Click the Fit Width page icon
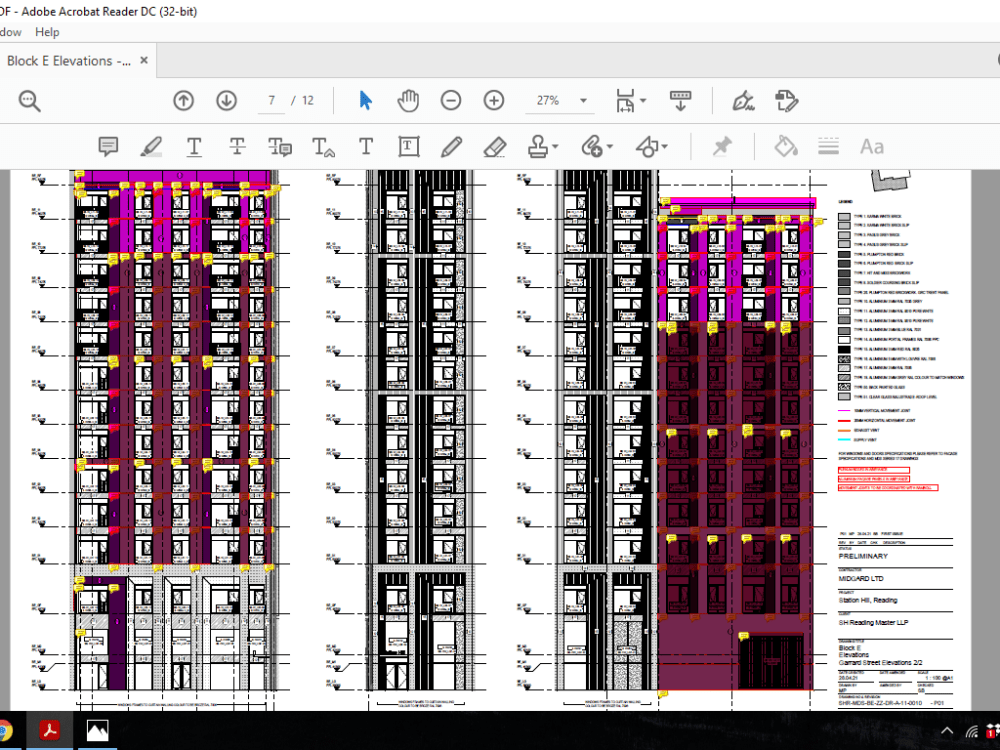 pyautogui.click(x=626, y=101)
